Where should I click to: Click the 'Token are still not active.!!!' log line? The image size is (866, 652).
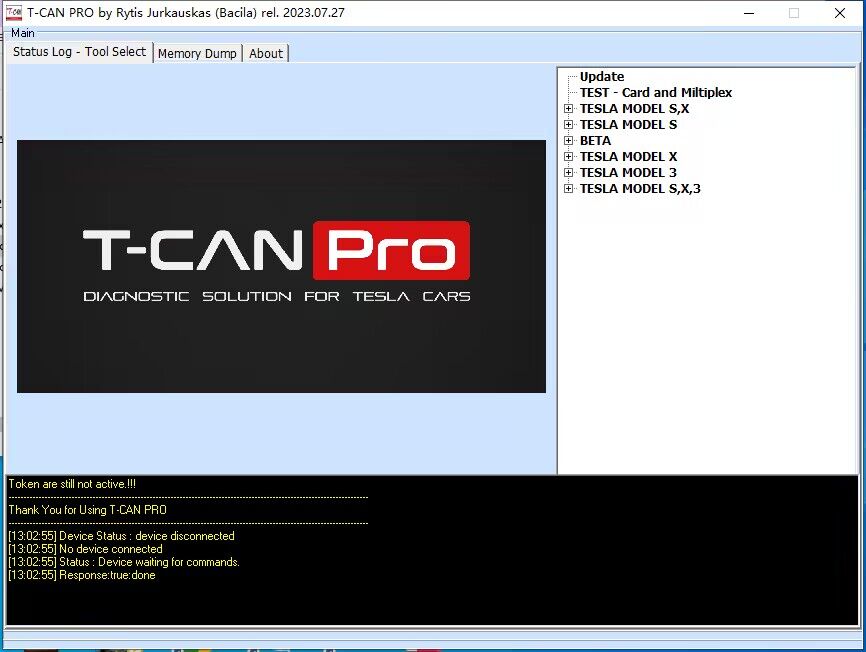point(72,484)
